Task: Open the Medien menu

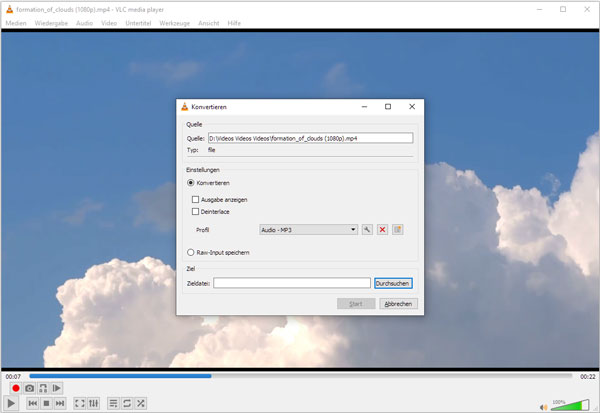Action: click(16, 23)
